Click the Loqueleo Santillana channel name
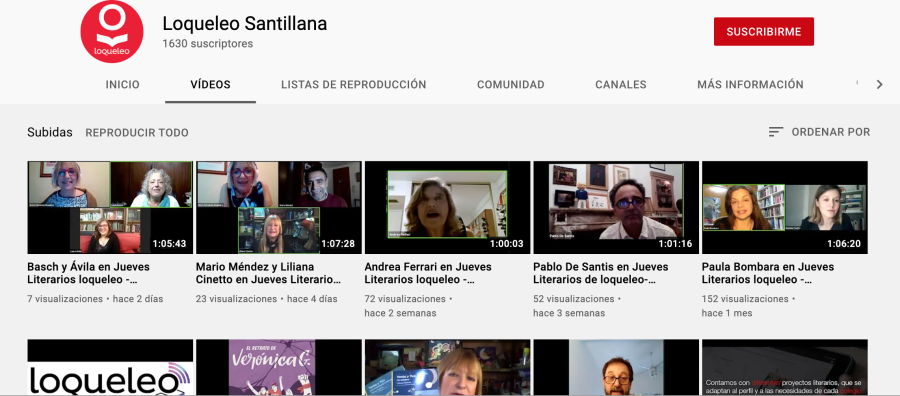 click(245, 24)
